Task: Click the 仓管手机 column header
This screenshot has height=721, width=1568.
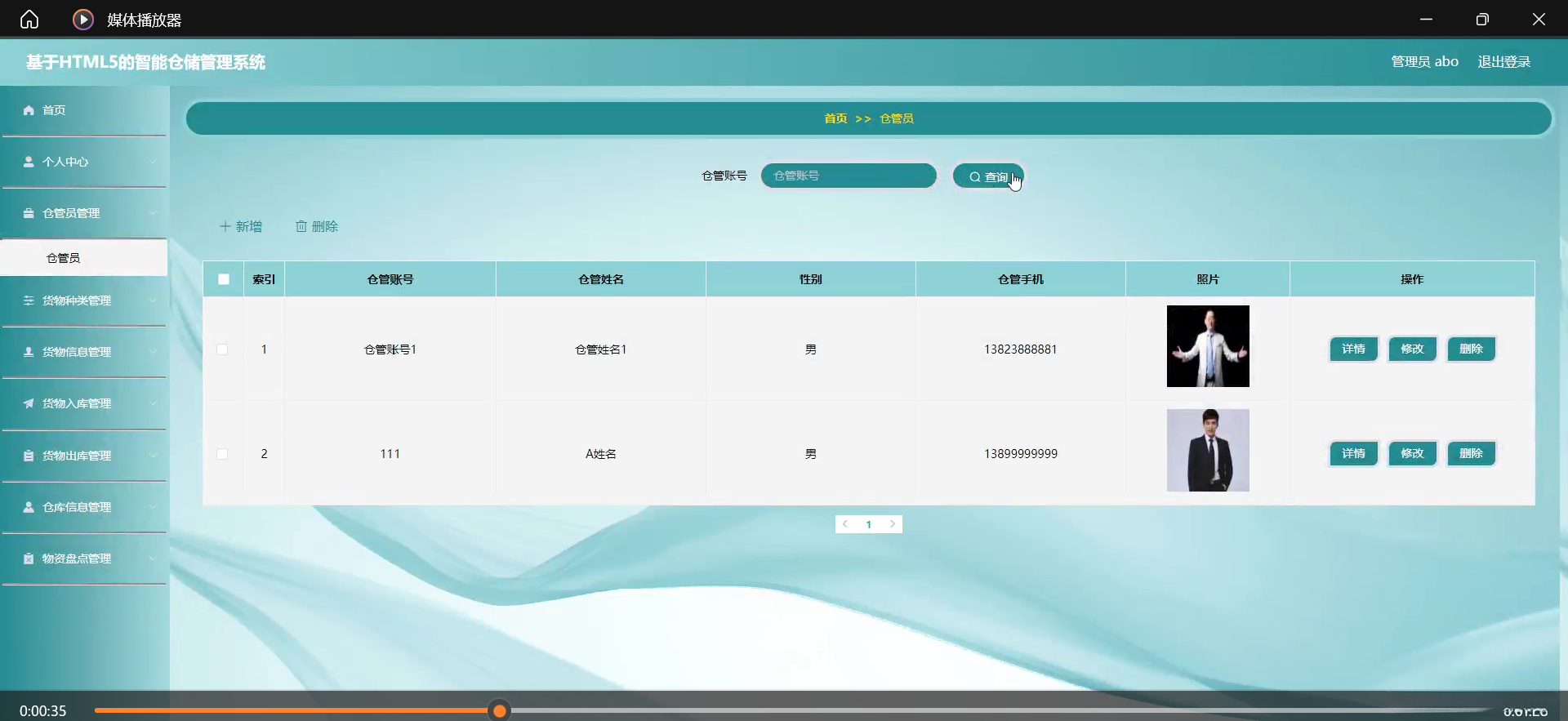Action: click(x=1021, y=279)
